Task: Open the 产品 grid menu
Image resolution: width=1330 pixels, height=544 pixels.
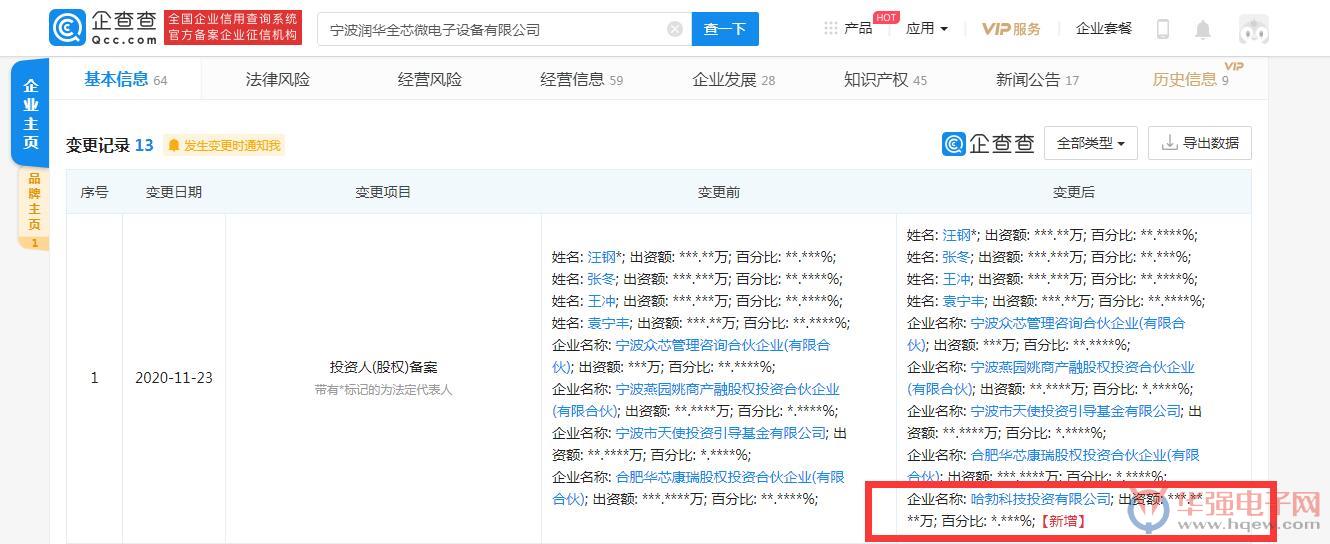Action: (x=848, y=28)
